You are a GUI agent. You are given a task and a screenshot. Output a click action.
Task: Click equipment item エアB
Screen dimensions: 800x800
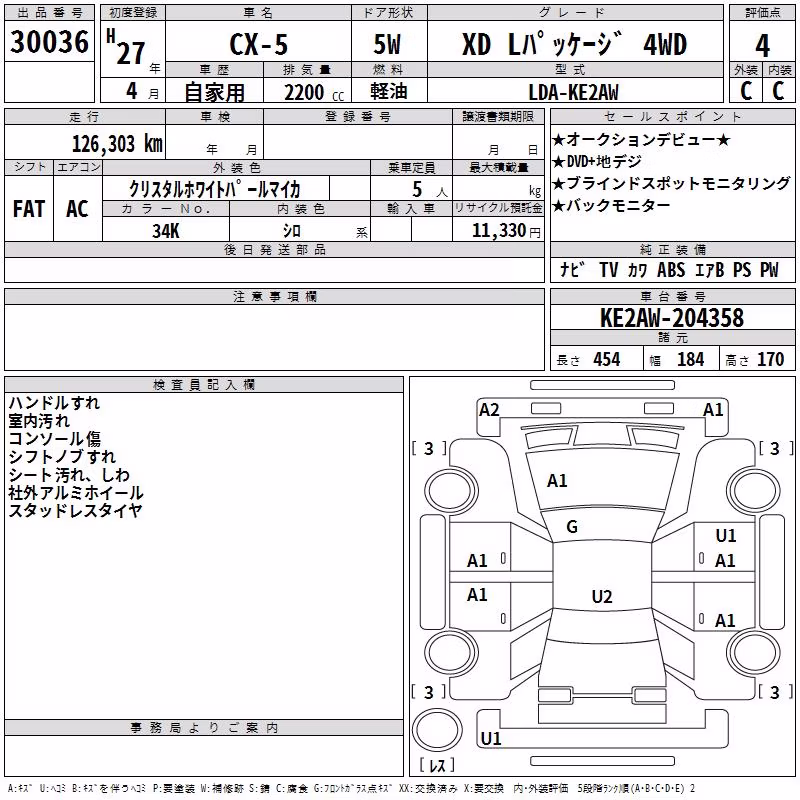(709, 270)
